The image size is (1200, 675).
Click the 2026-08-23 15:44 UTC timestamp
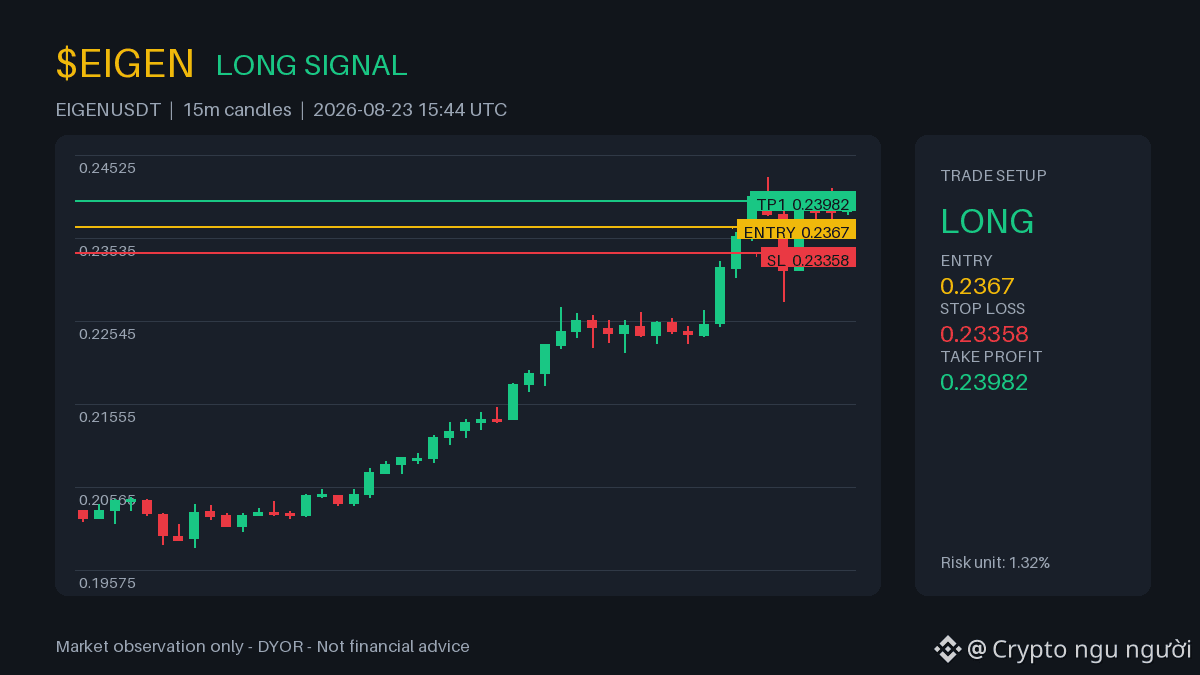(410, 110)
